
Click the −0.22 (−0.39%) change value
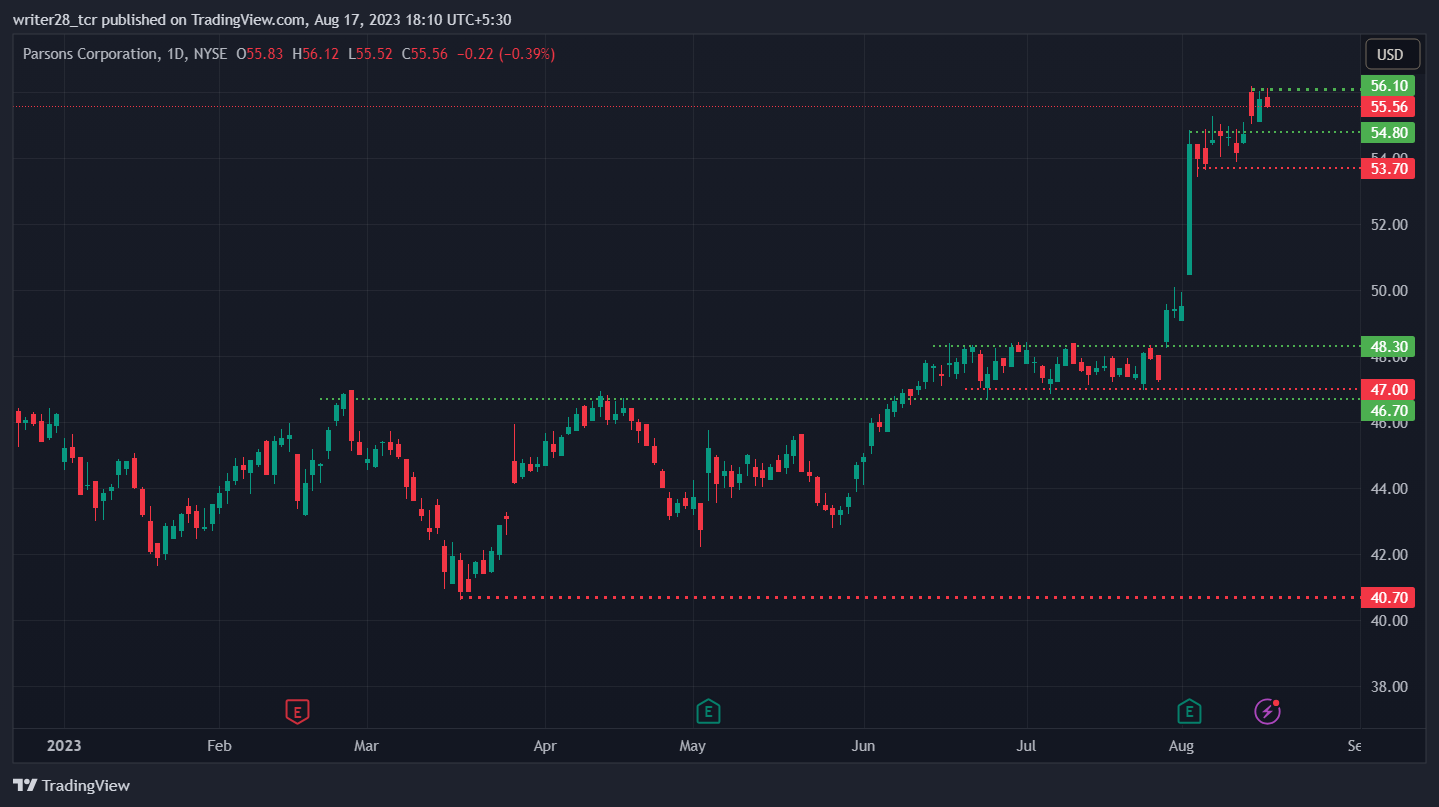[505, 54]
